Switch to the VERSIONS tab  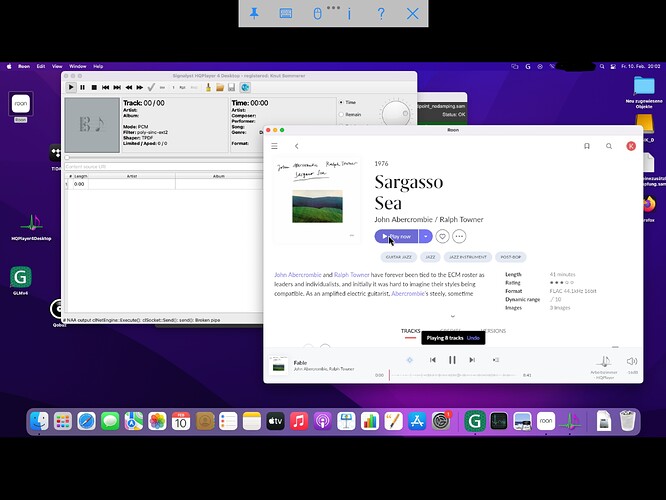click(493, 331)
